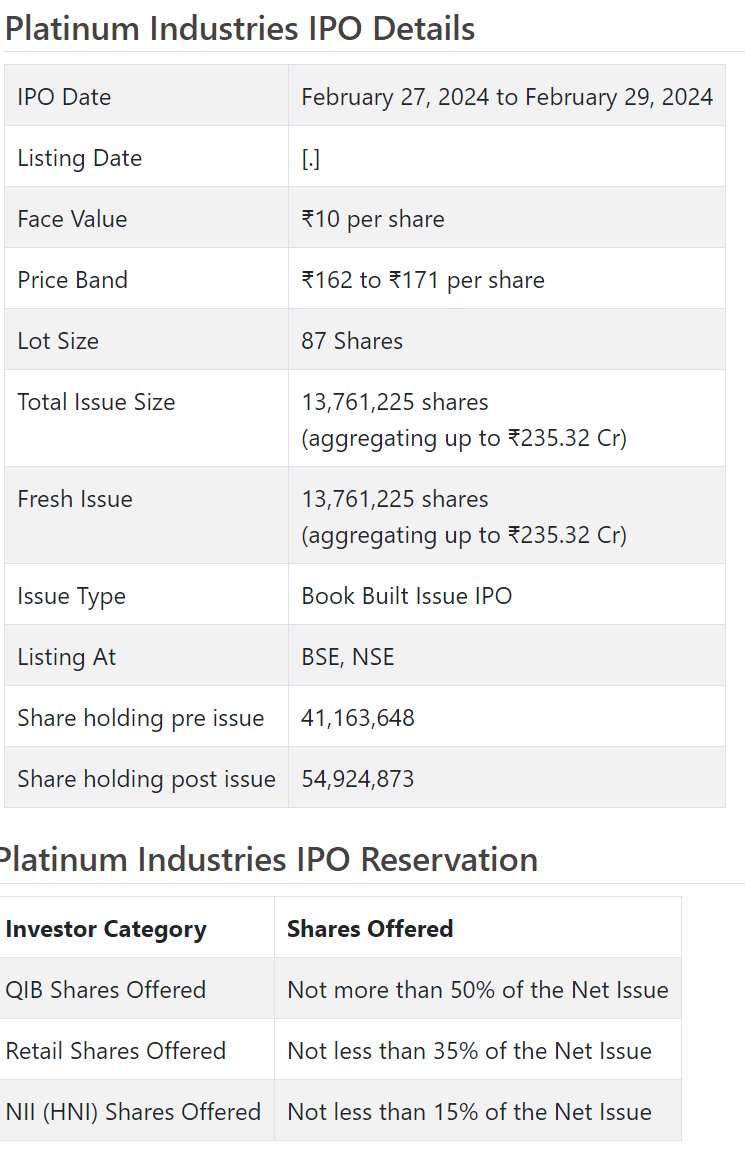Select the pre issue shareholding 41,163,648
Screen dimensions: 745x1151
357,717
